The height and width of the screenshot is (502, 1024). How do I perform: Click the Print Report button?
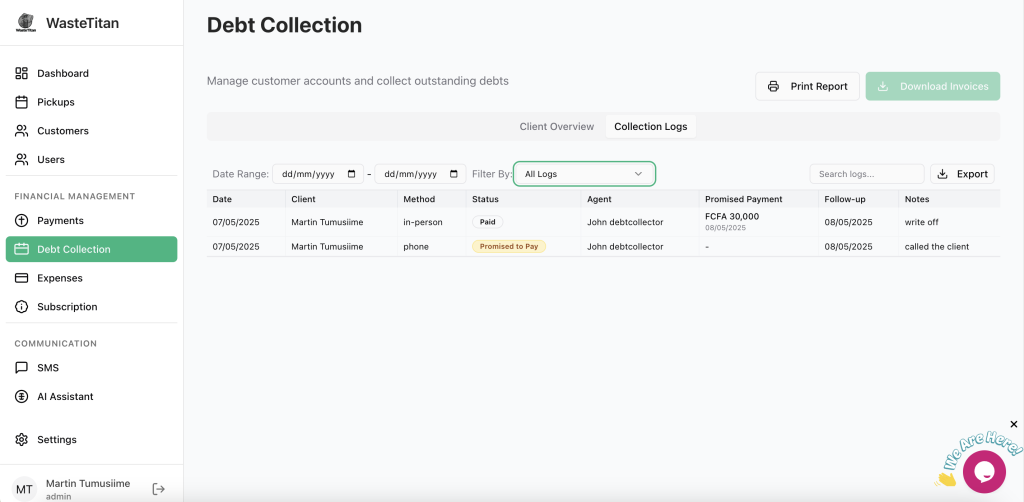tap(807, 86)
